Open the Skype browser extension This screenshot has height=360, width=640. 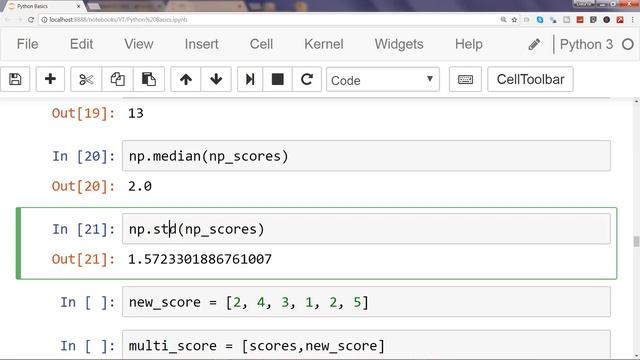tap(540, 20)
